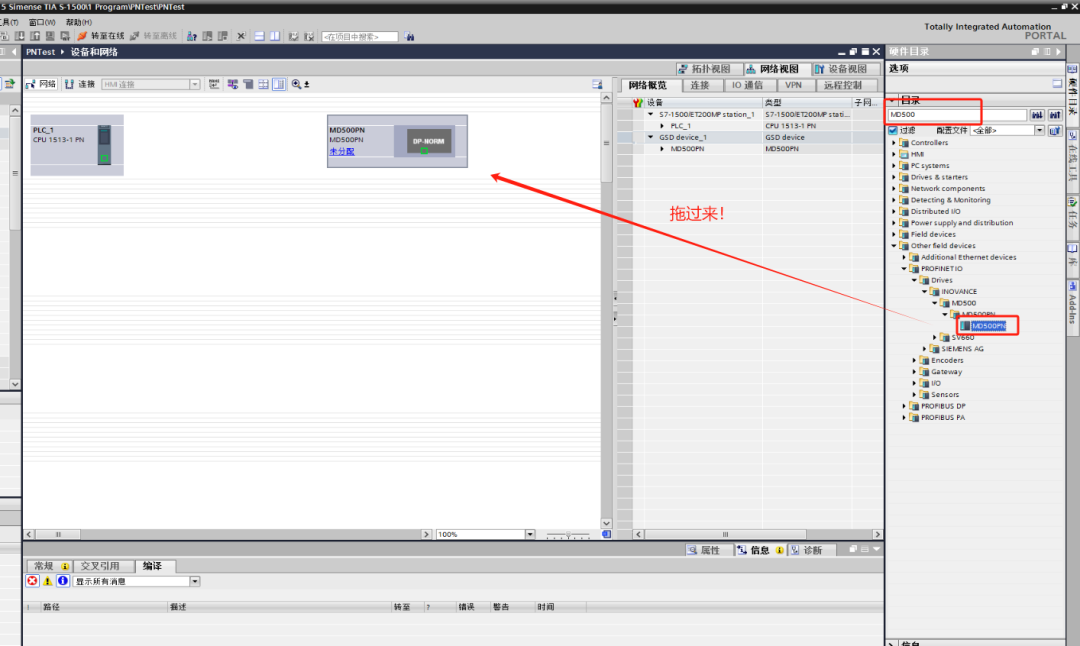Toggle the information messages filter icon

(63, 581)
